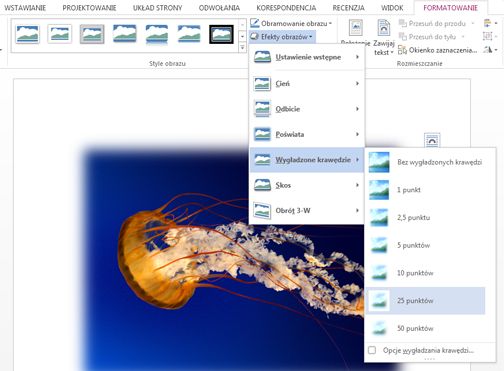Apply the second white-framed picture style
504x371 pixels.
coord(60,34)
